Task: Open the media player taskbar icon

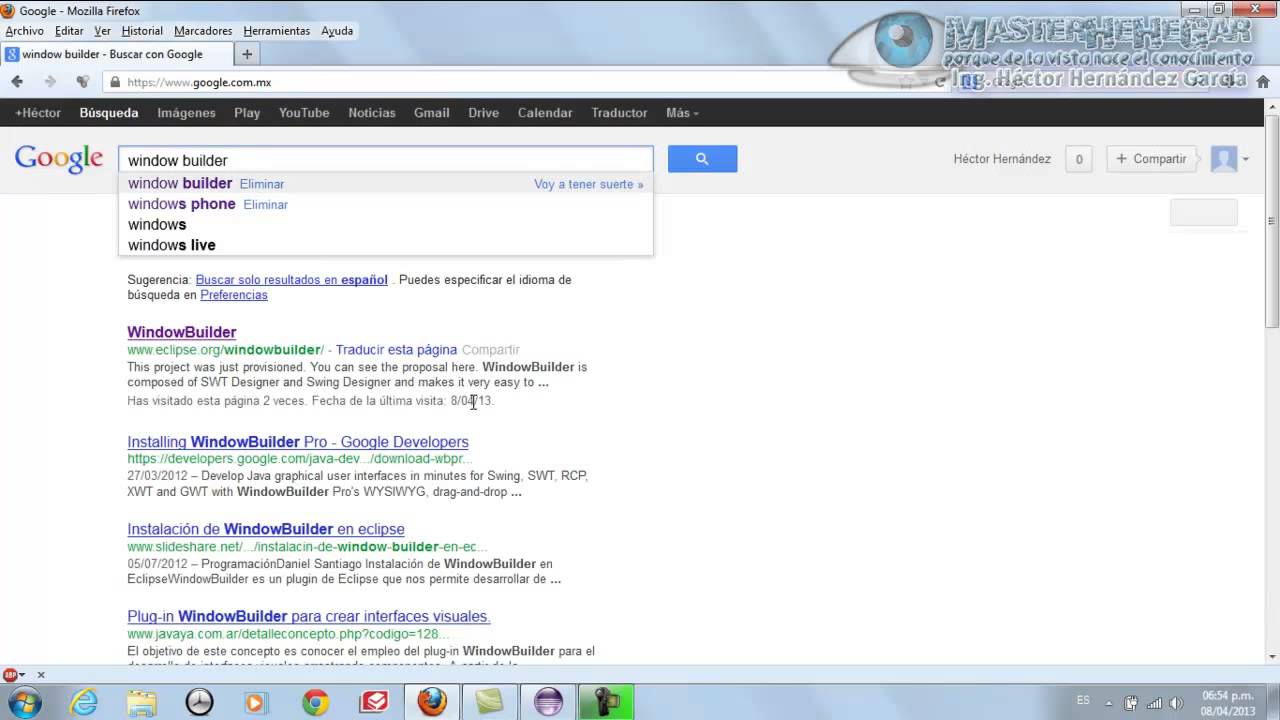Action: (x=255, y=703)
